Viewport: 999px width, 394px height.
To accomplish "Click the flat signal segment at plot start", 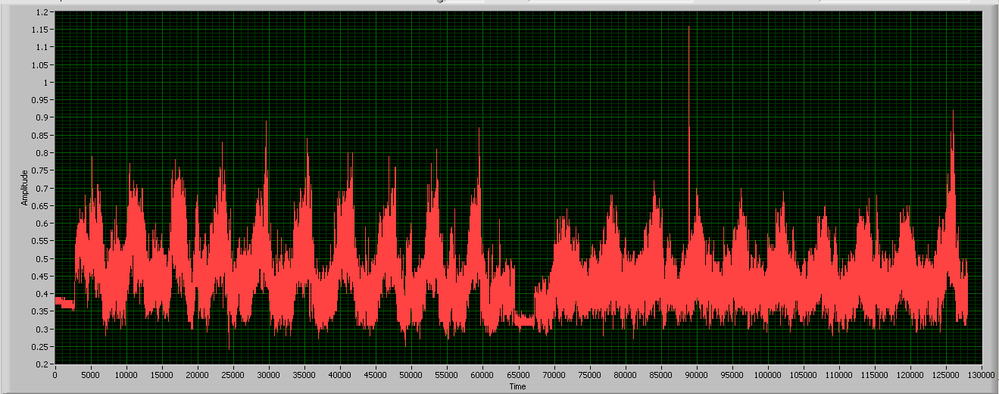I will (64, 303).
